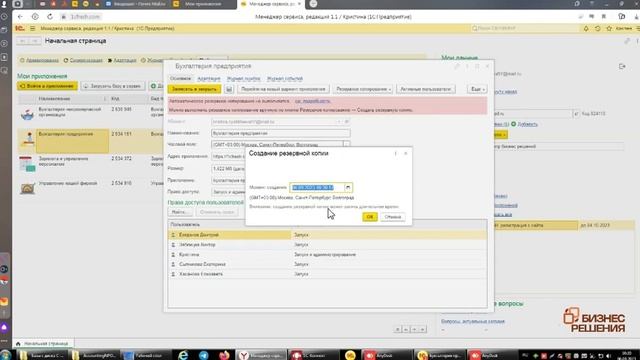The height and width of the screenshot is (360, 640).
Task: Open the history icon in 1C header
Action: pos(598,28)
